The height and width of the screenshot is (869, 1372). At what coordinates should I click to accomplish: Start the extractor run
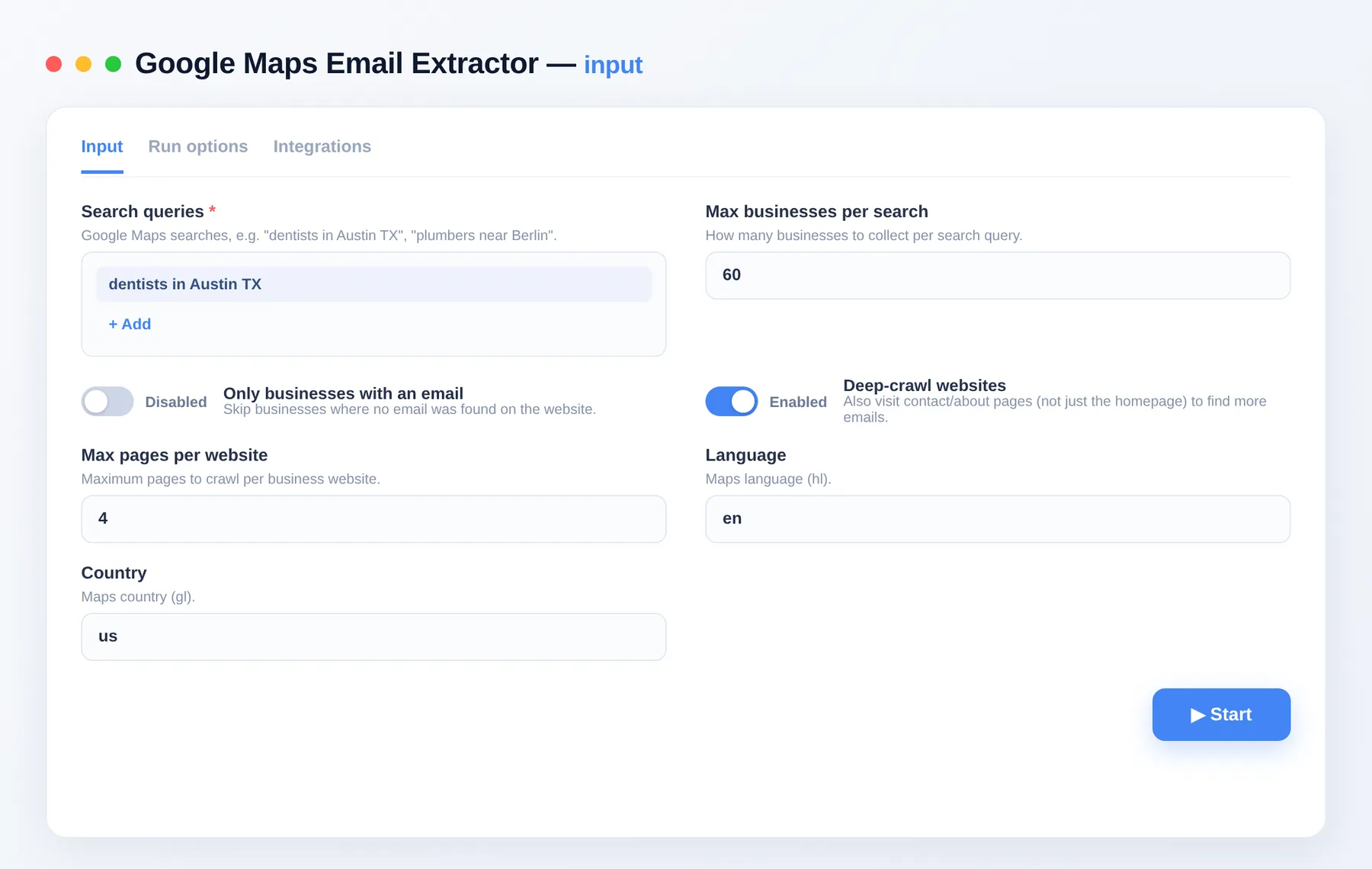1221,714
